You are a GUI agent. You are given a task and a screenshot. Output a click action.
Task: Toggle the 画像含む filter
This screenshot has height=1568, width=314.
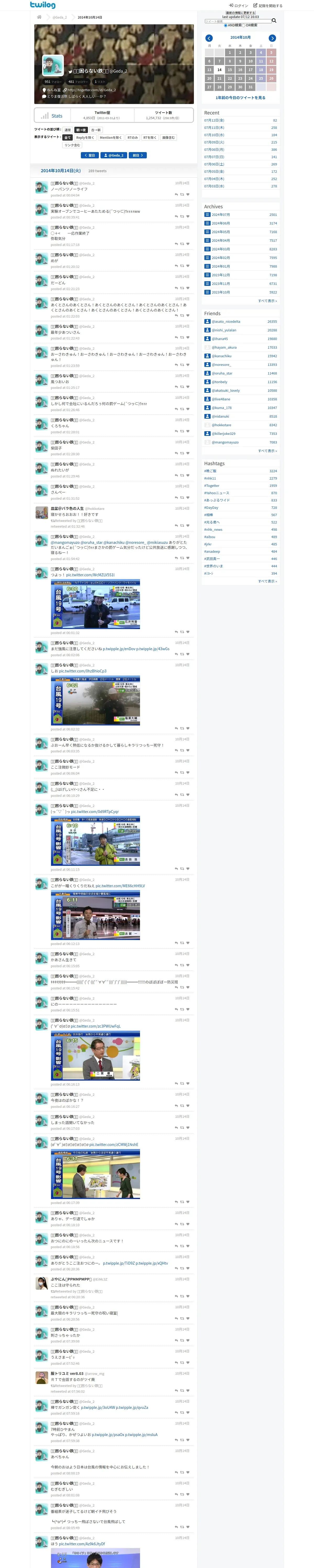(168, 137)
